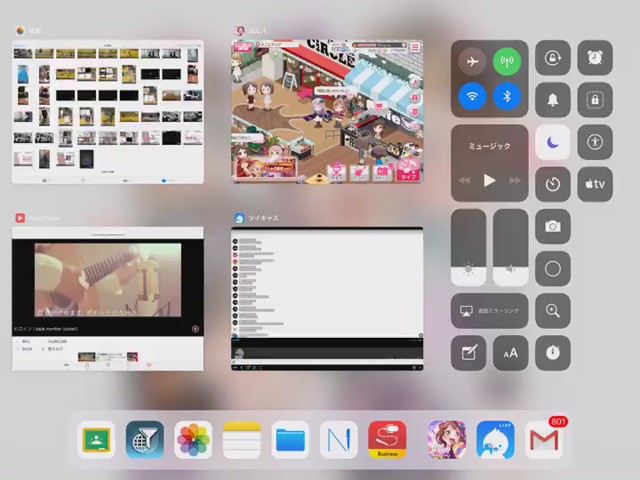Turn off Wi-Fi in Control Center
640x480 pixels.
click(x=472, y=96)
